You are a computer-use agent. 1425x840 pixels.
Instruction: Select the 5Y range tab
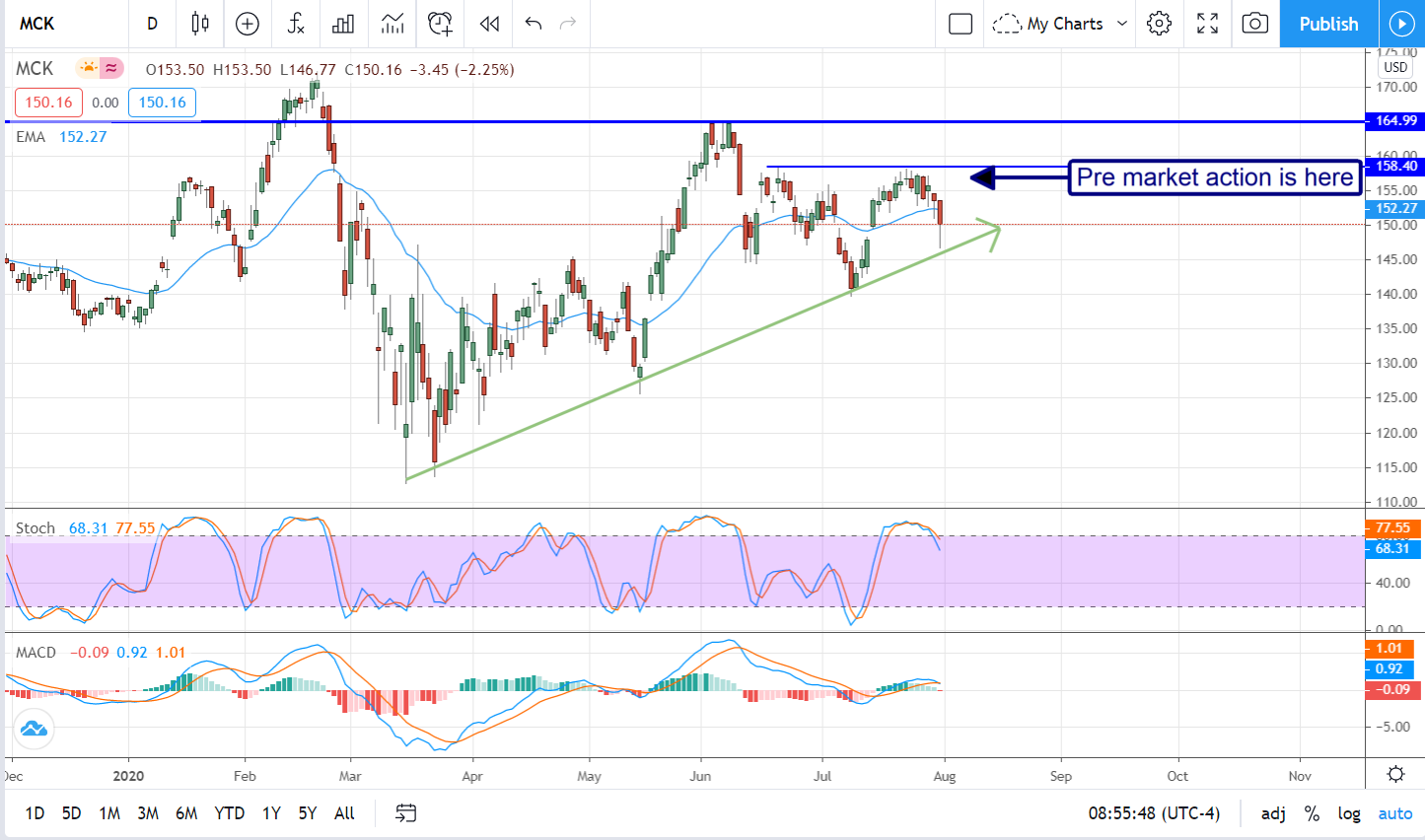pyautogui.click(x=308, y=813)
